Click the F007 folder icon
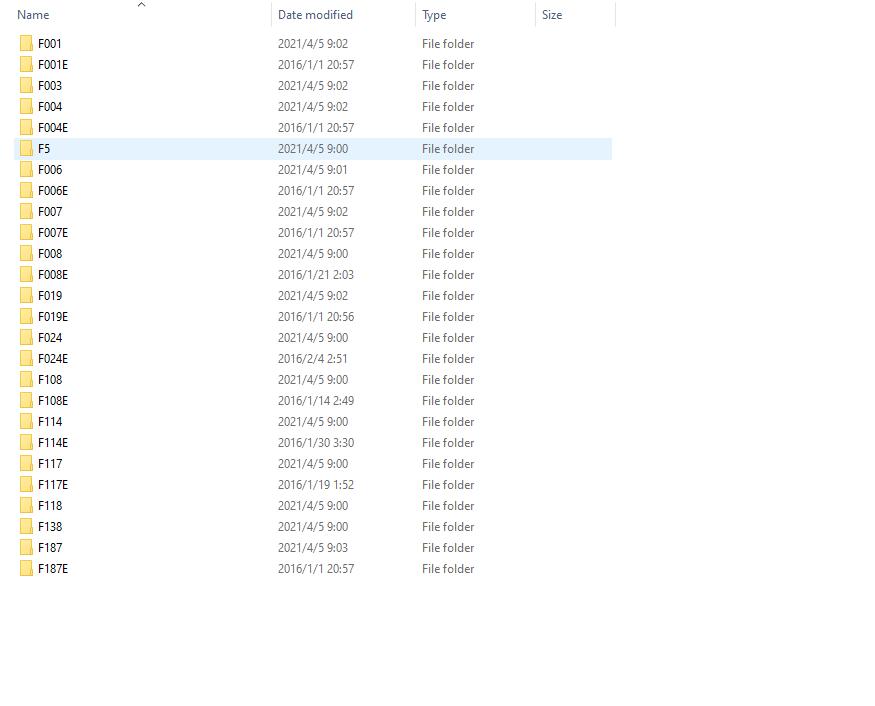 point(26,212)
